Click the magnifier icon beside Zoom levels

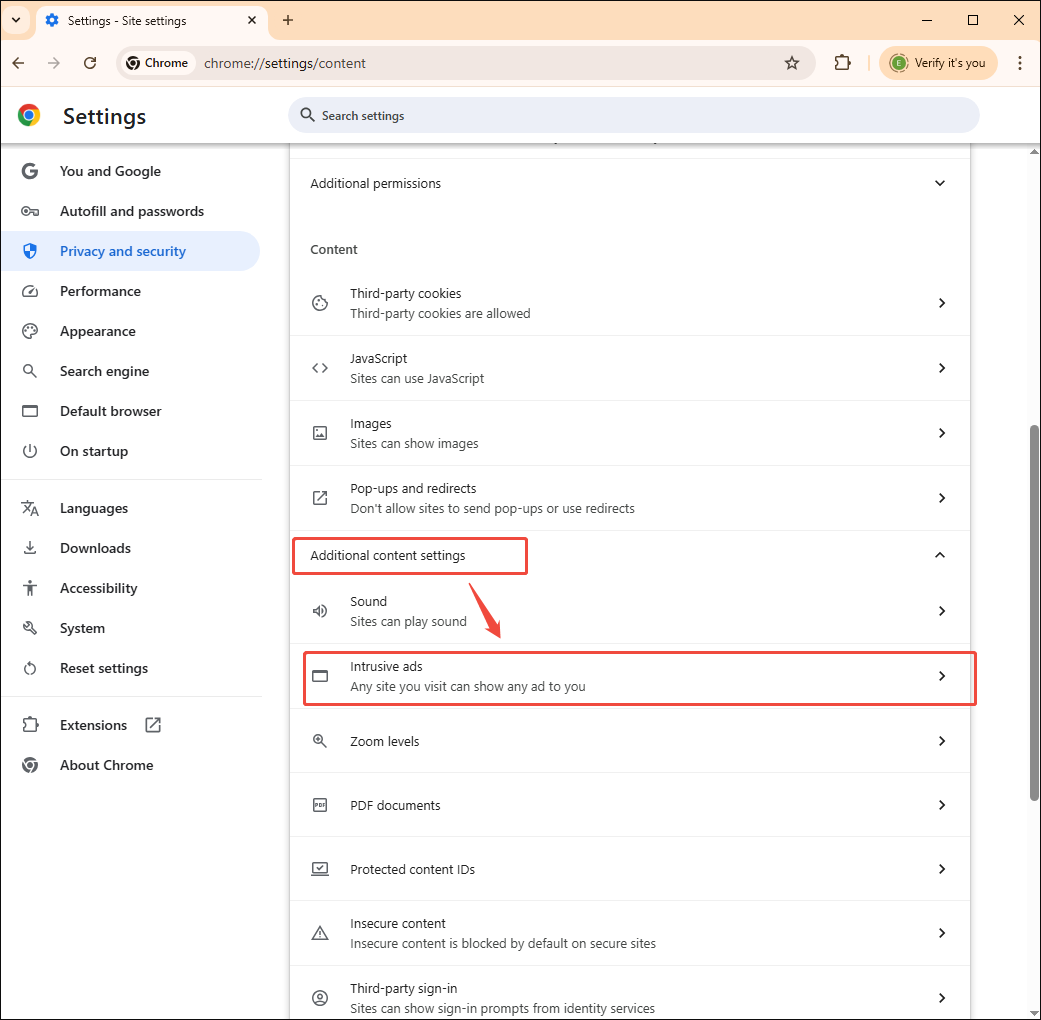coord(320,740)
